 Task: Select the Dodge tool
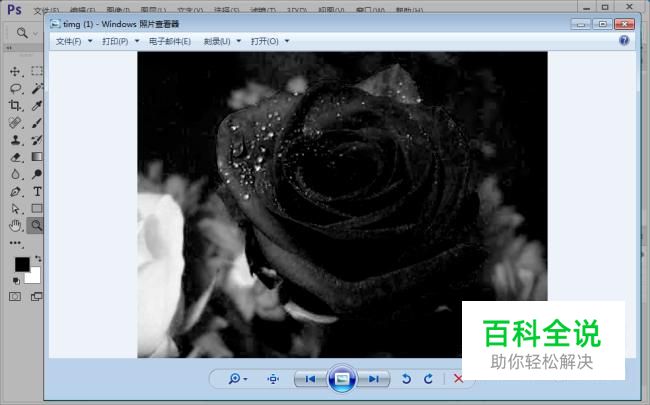[37, 174]
